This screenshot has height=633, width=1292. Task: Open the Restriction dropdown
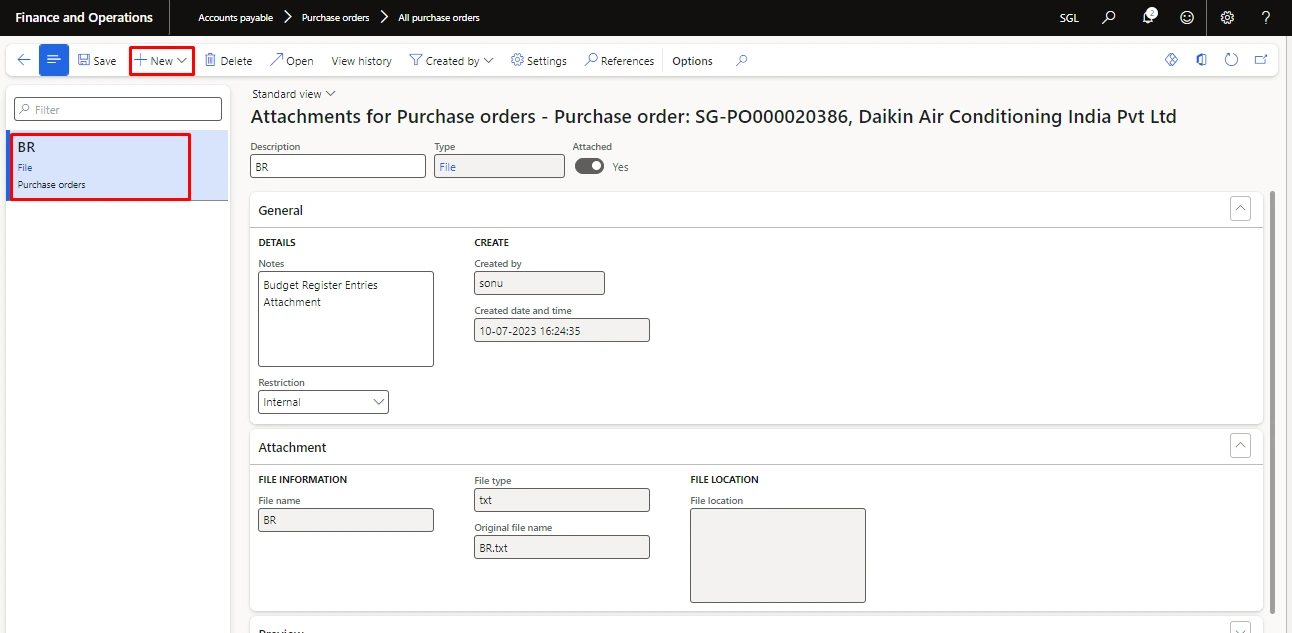323,402
